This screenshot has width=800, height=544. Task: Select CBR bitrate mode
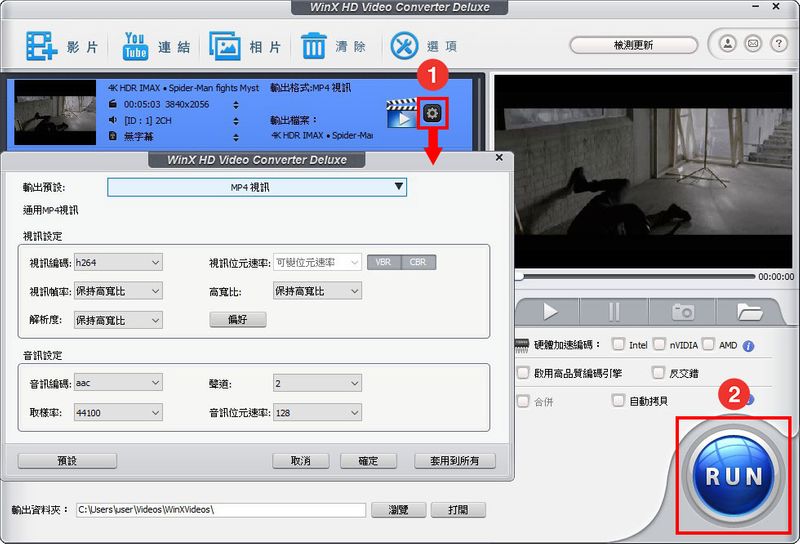pyautogui.click(x=418, y=262)
